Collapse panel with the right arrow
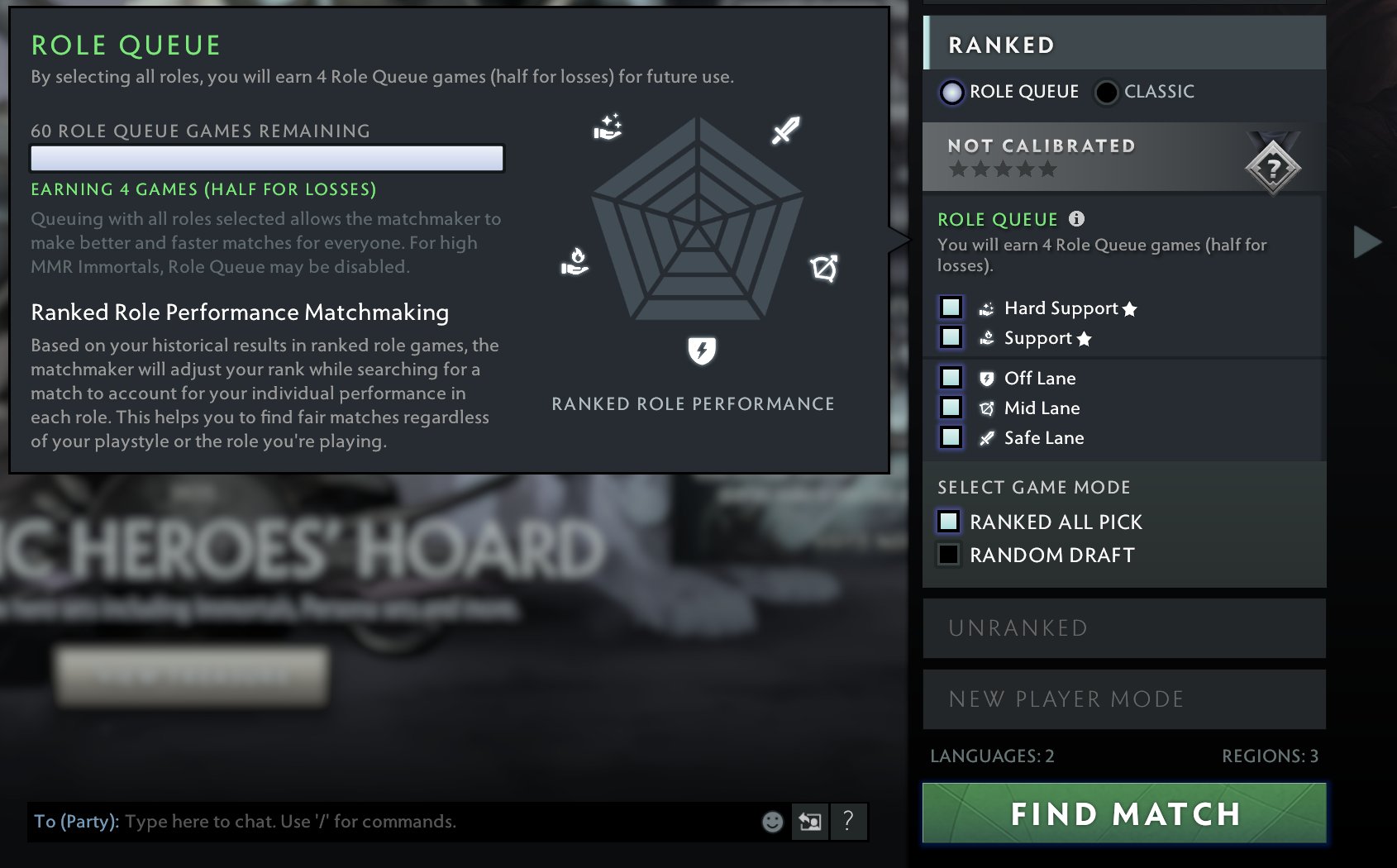The height and width of the screenshot is (868, 1397). tap(1367, 242)
